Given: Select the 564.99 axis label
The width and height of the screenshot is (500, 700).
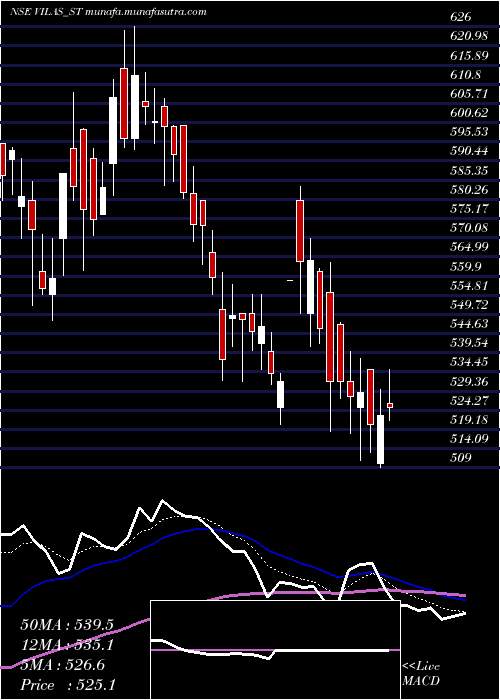Looking at the screenshot, I should (x=469, y=247).
